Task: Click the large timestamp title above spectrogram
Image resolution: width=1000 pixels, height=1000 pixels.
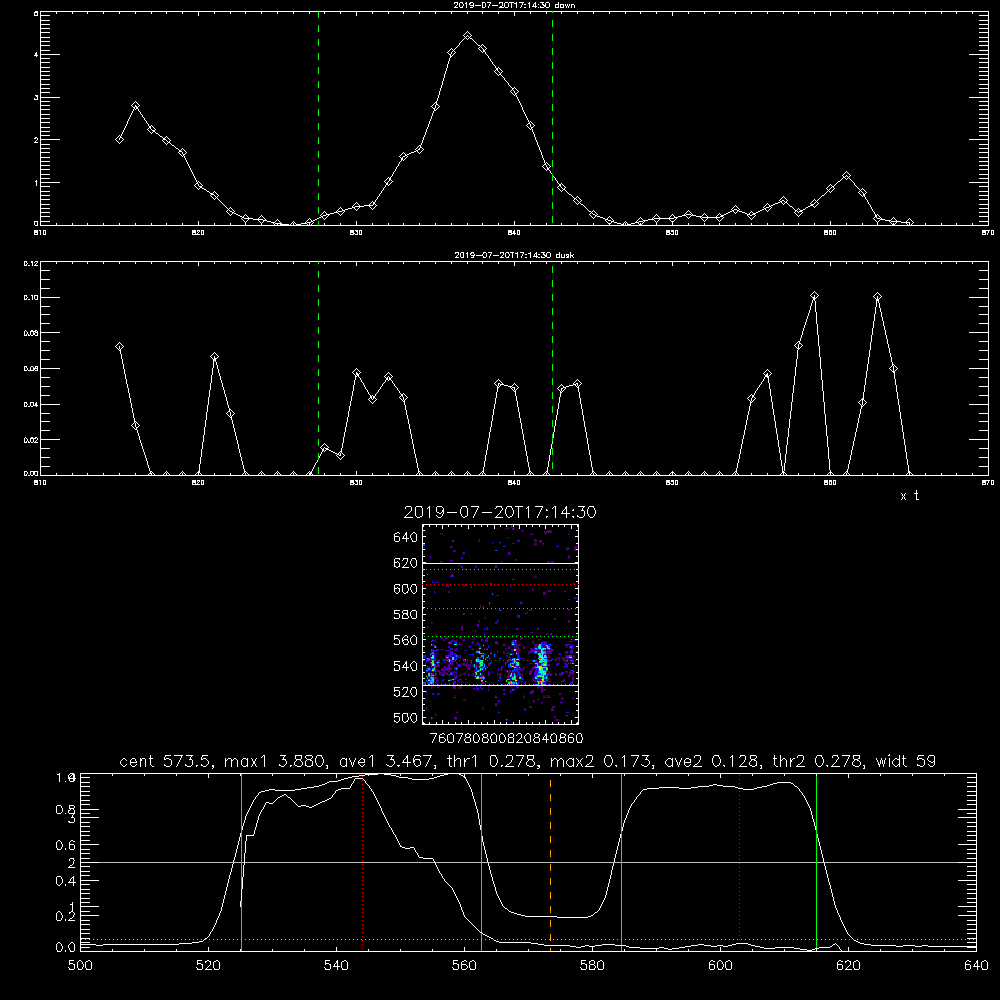Action: 500,512
